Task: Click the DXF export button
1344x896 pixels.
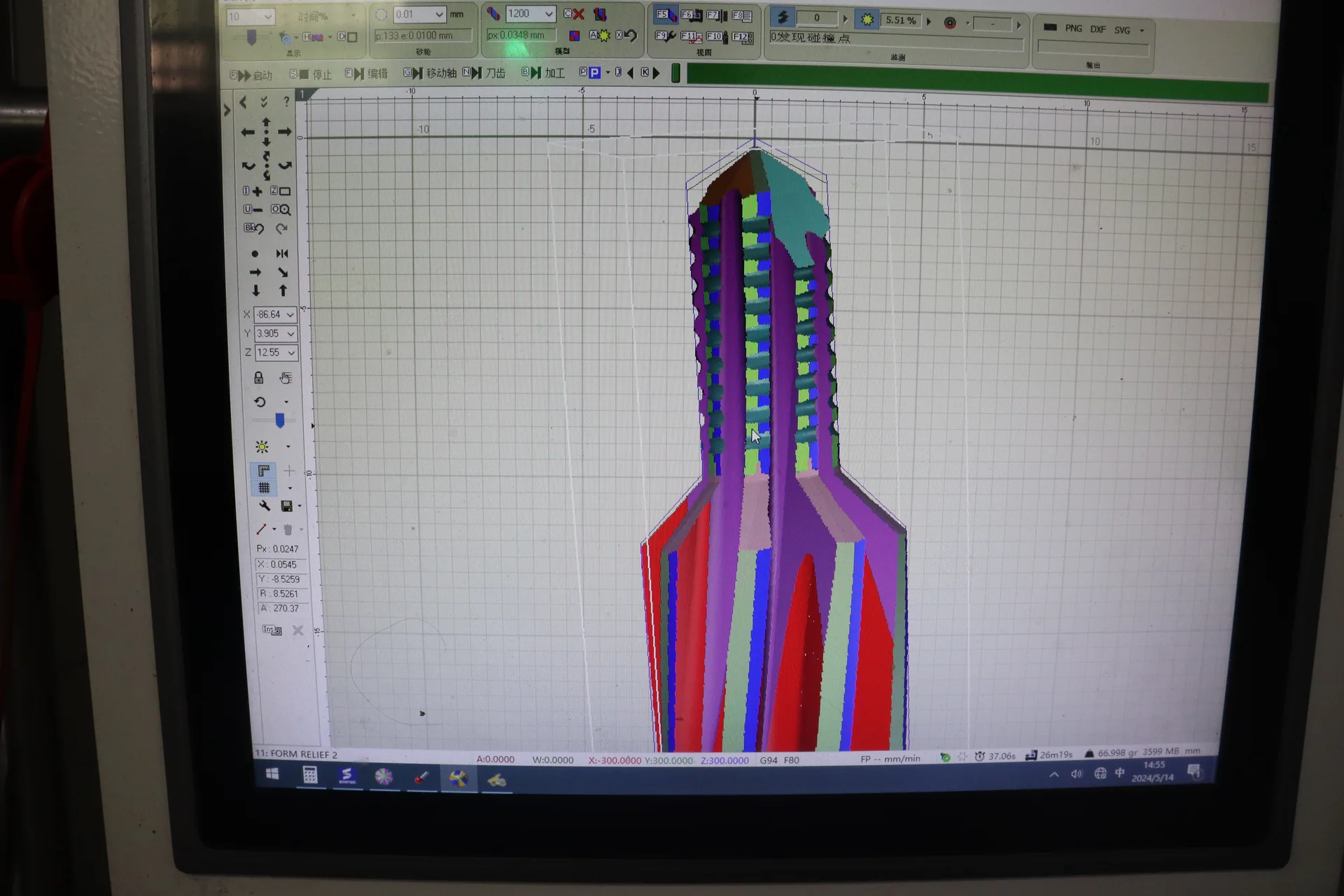Action: (x=1098, y=29)
